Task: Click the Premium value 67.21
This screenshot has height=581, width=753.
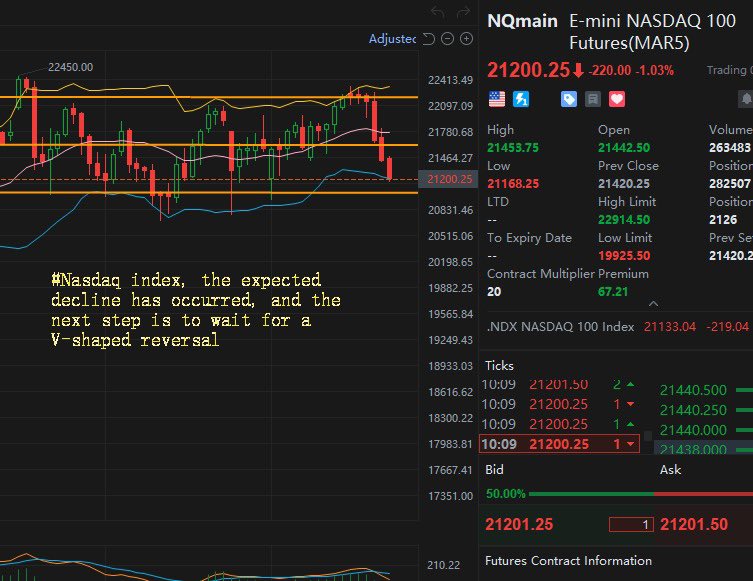Action: coord(613,292)
